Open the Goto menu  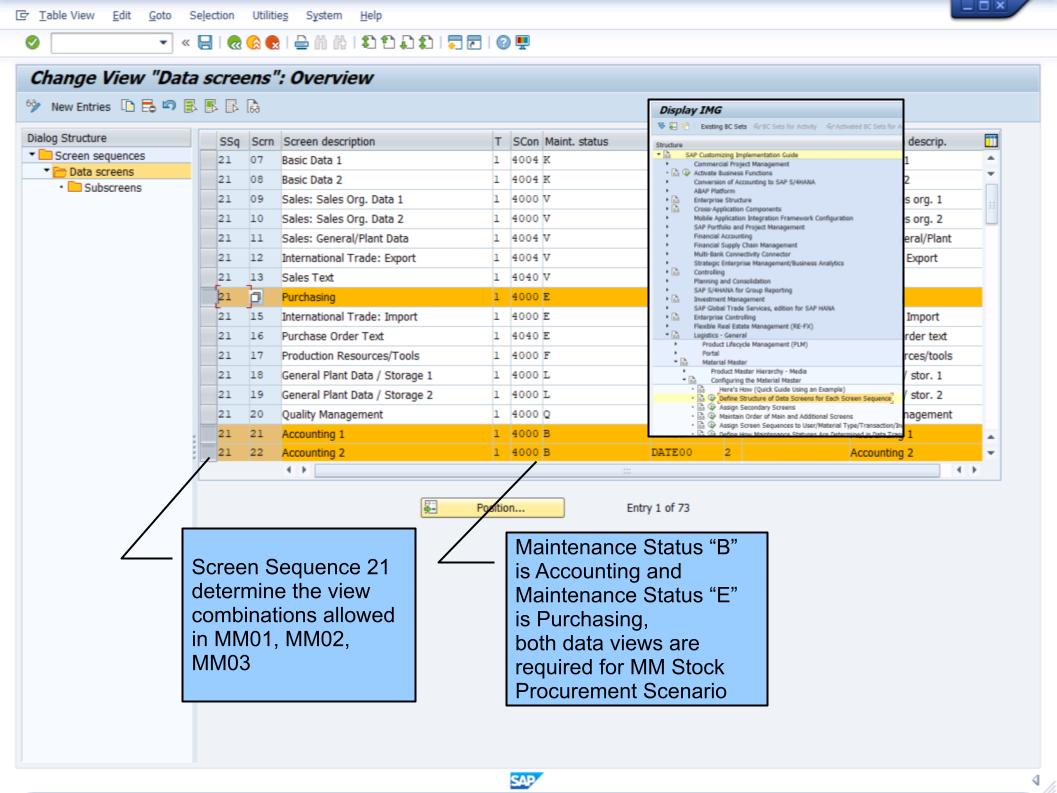[x=160, y=15]
